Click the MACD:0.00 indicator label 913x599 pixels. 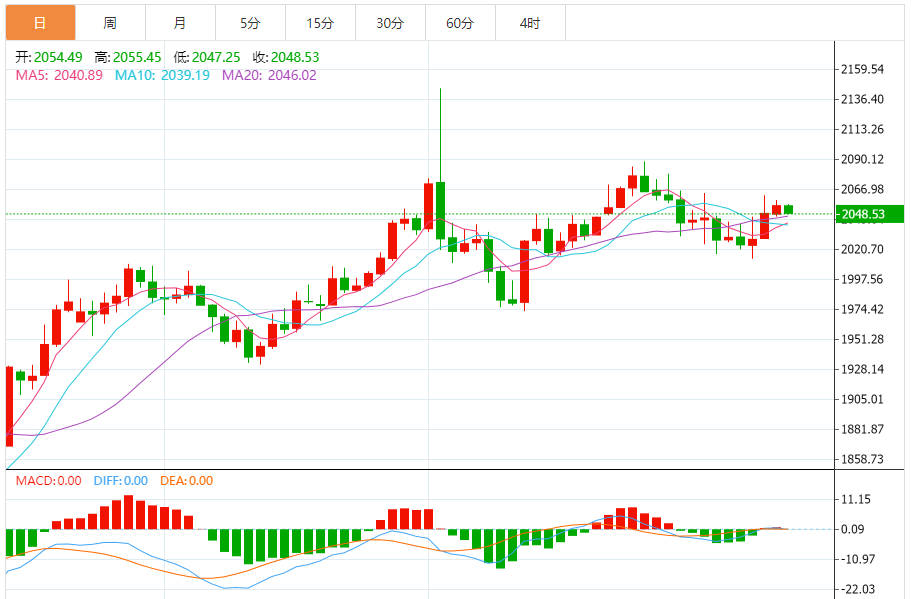pyautogui.click(x=48, y=481)
